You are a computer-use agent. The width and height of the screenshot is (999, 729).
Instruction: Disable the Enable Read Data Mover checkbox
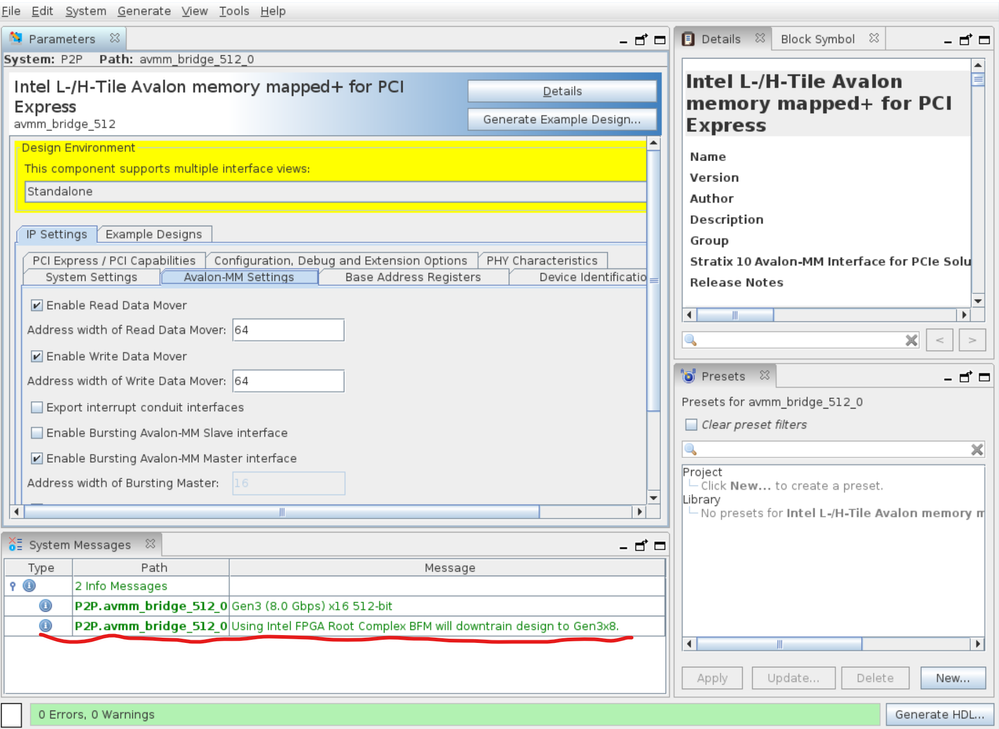tap(37, 305)
